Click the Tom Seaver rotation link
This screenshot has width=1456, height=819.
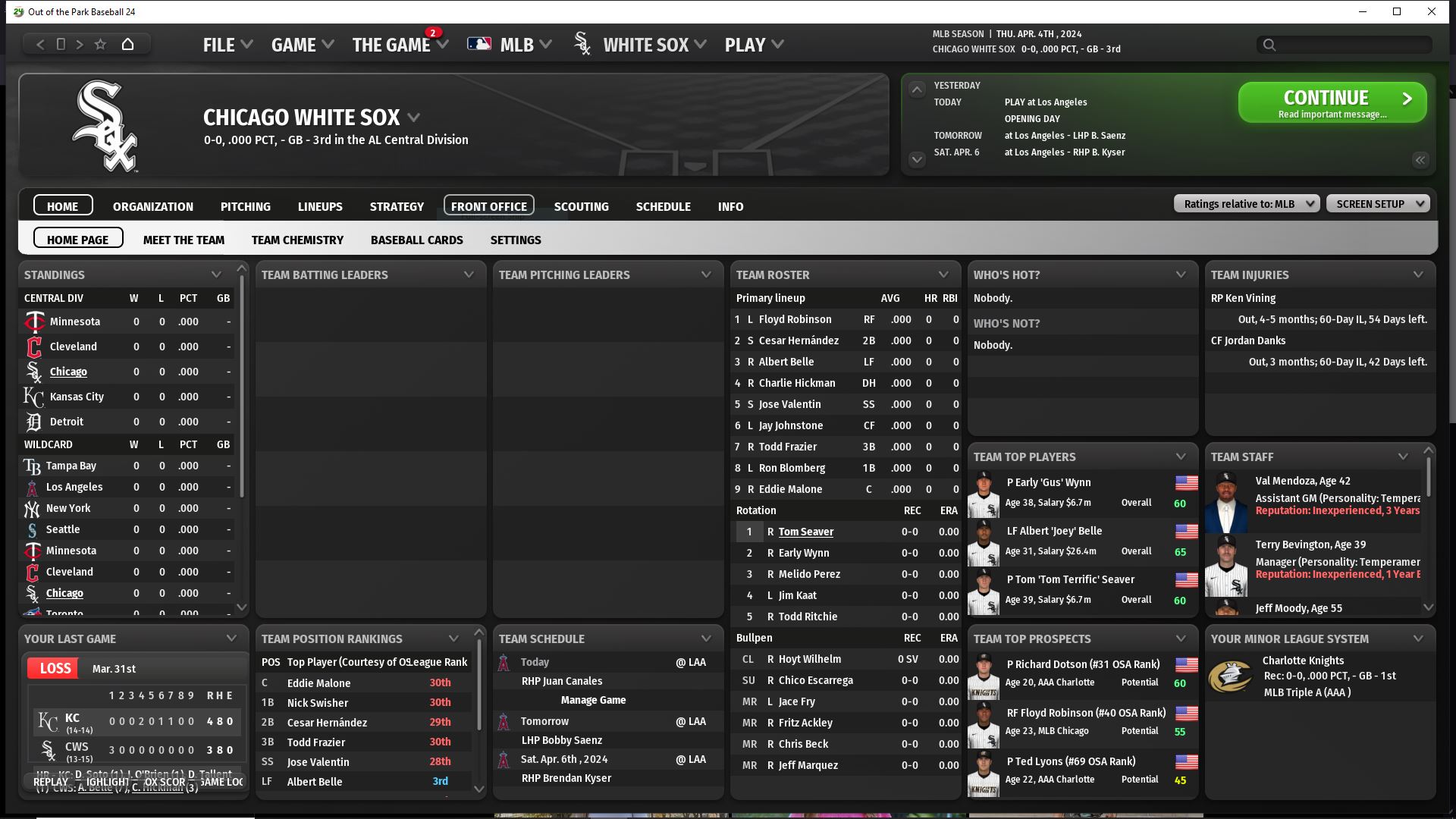tap(805, 532)
